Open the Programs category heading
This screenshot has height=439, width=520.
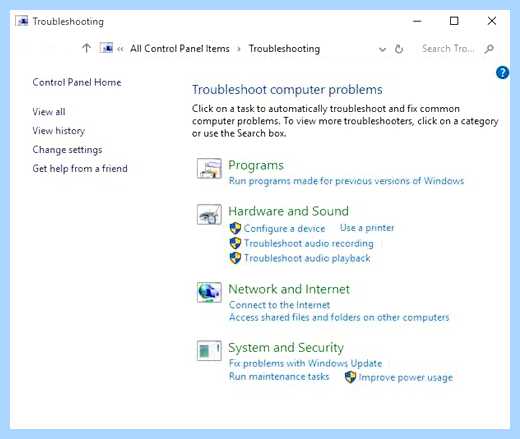tap(256, 165)
